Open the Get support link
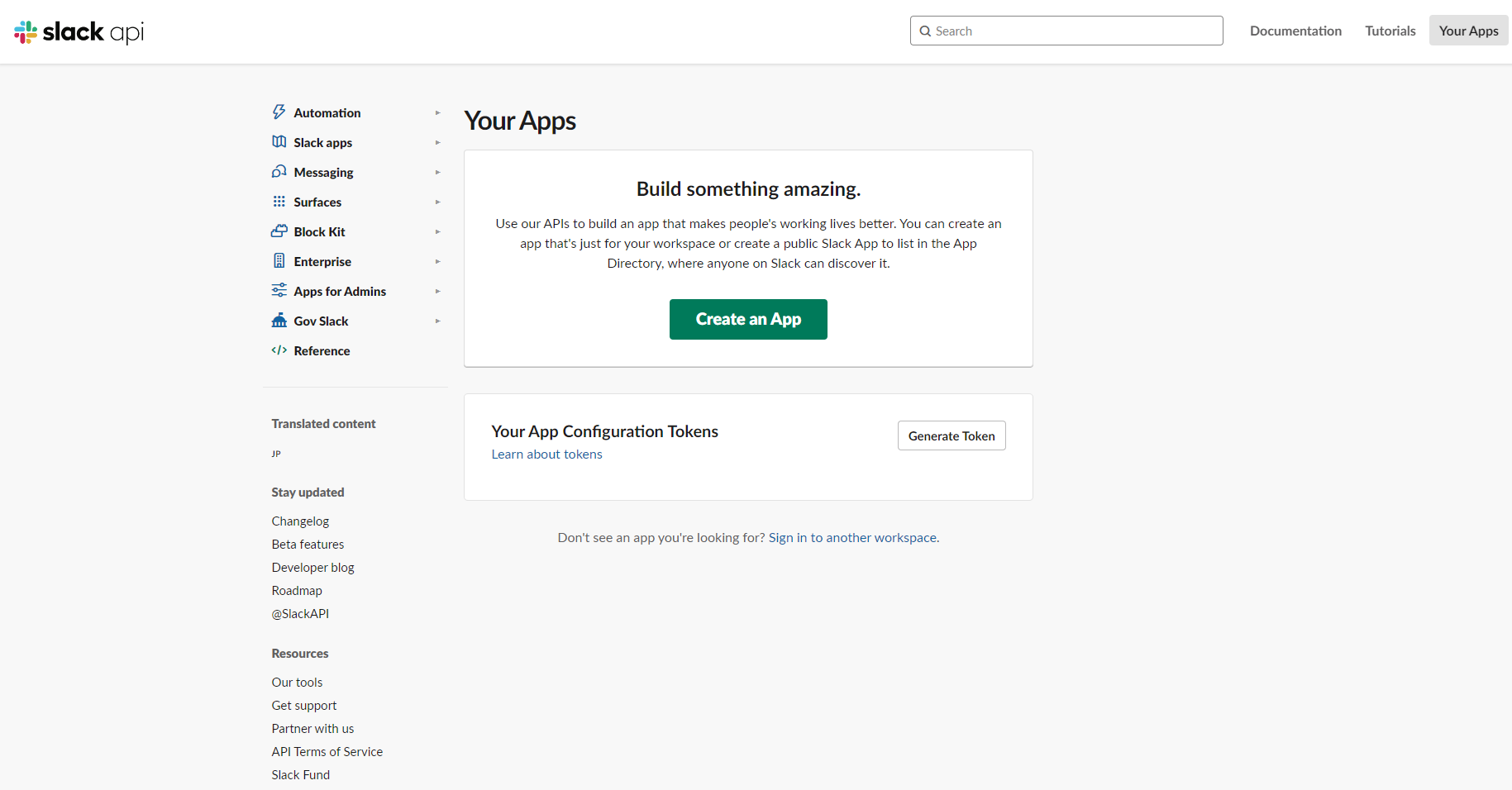Screen dimensions: 1512x790 [304, 706]
